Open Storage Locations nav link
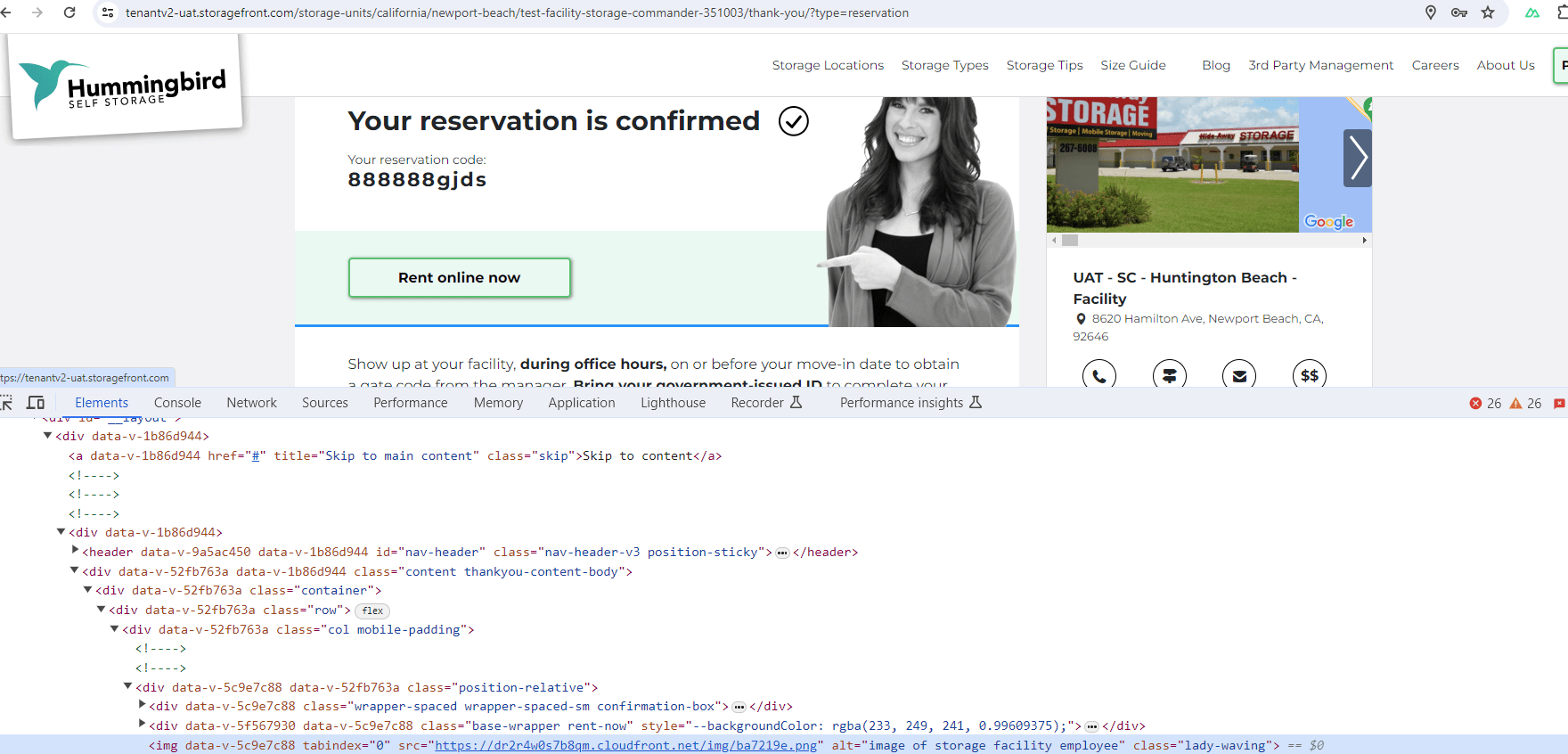Screen dimensions: 1568x754 tap(828, 65)
